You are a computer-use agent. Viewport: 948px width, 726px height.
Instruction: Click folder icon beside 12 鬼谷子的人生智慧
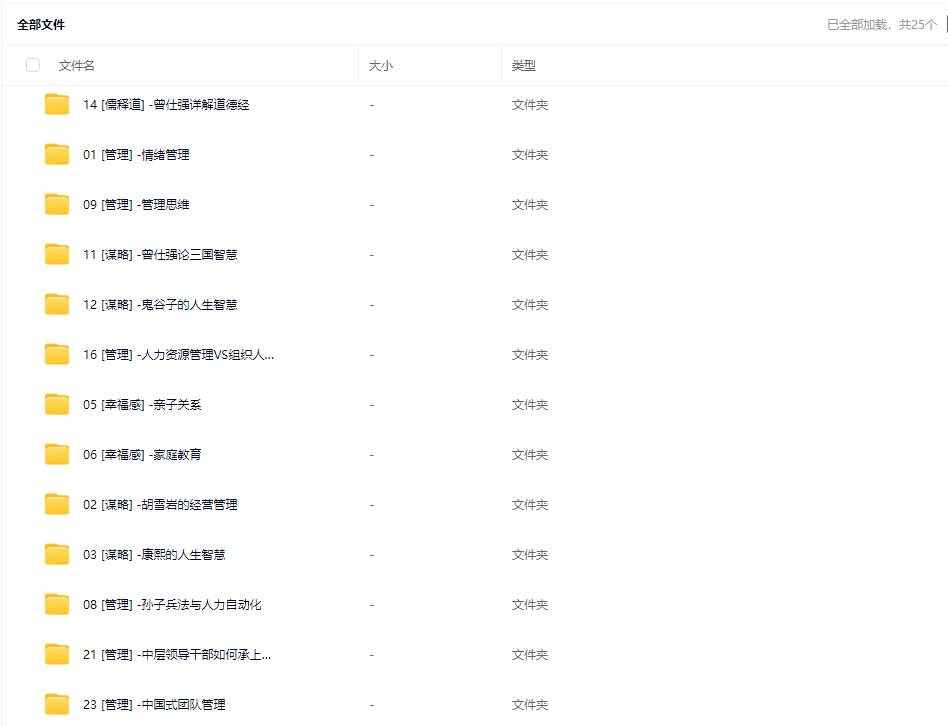(x=57, y=304)
